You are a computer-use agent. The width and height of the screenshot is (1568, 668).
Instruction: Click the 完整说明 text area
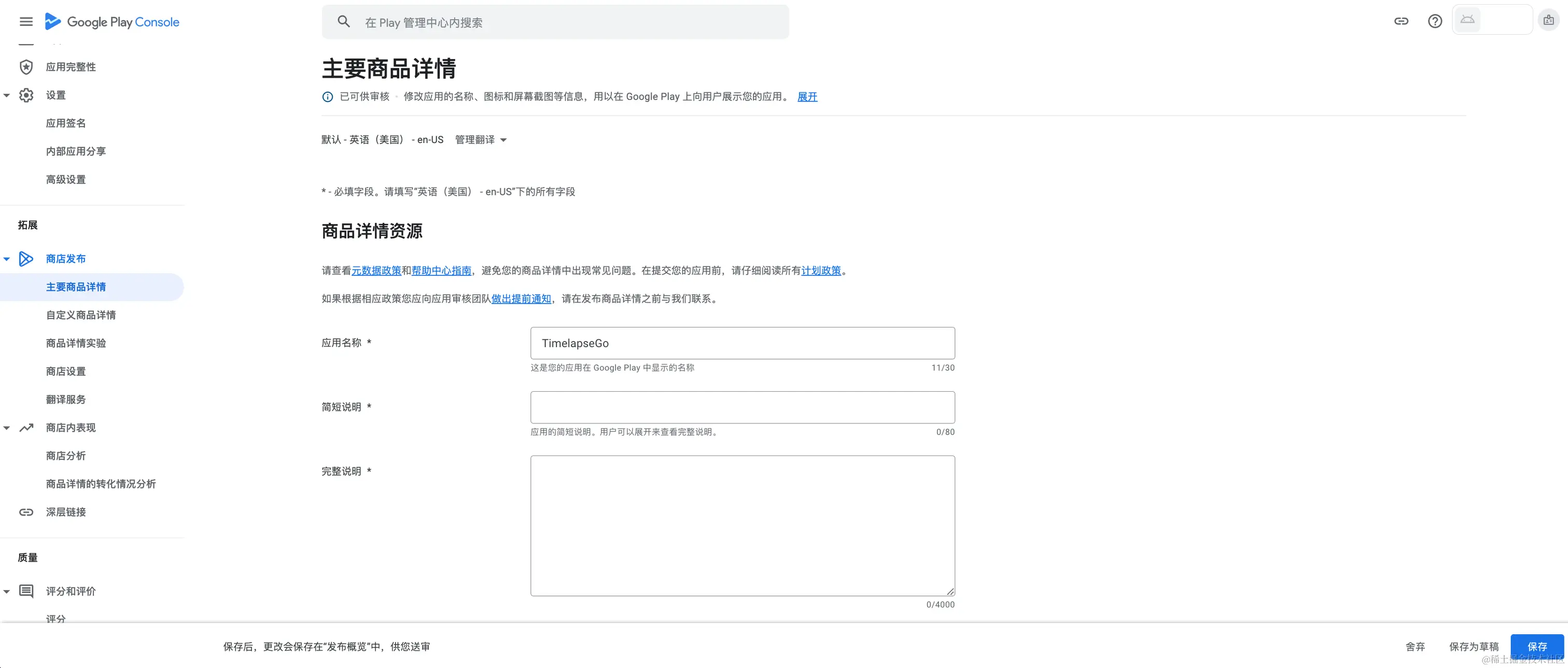[x=742, y=525]
